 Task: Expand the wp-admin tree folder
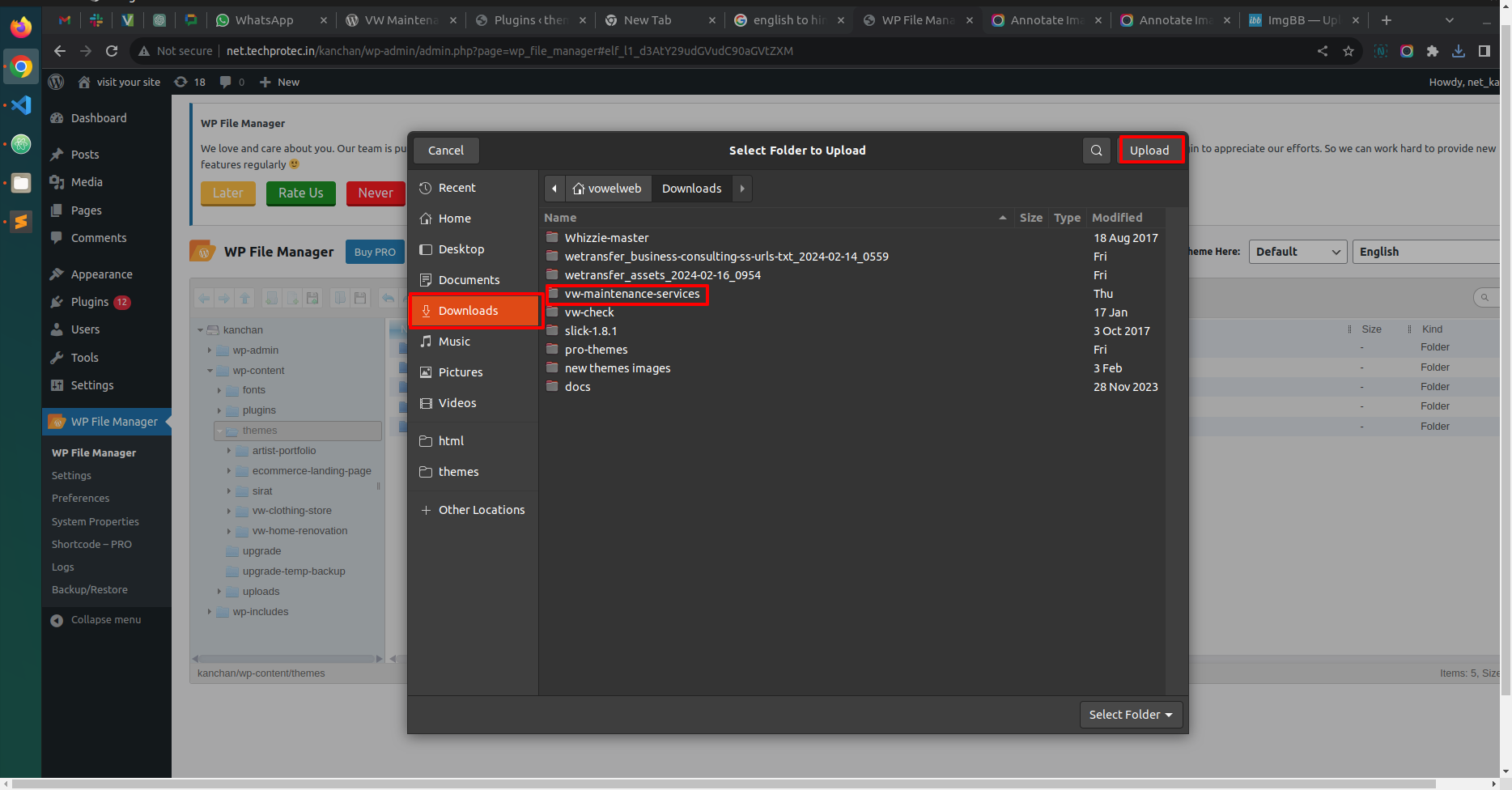[210, 350]
